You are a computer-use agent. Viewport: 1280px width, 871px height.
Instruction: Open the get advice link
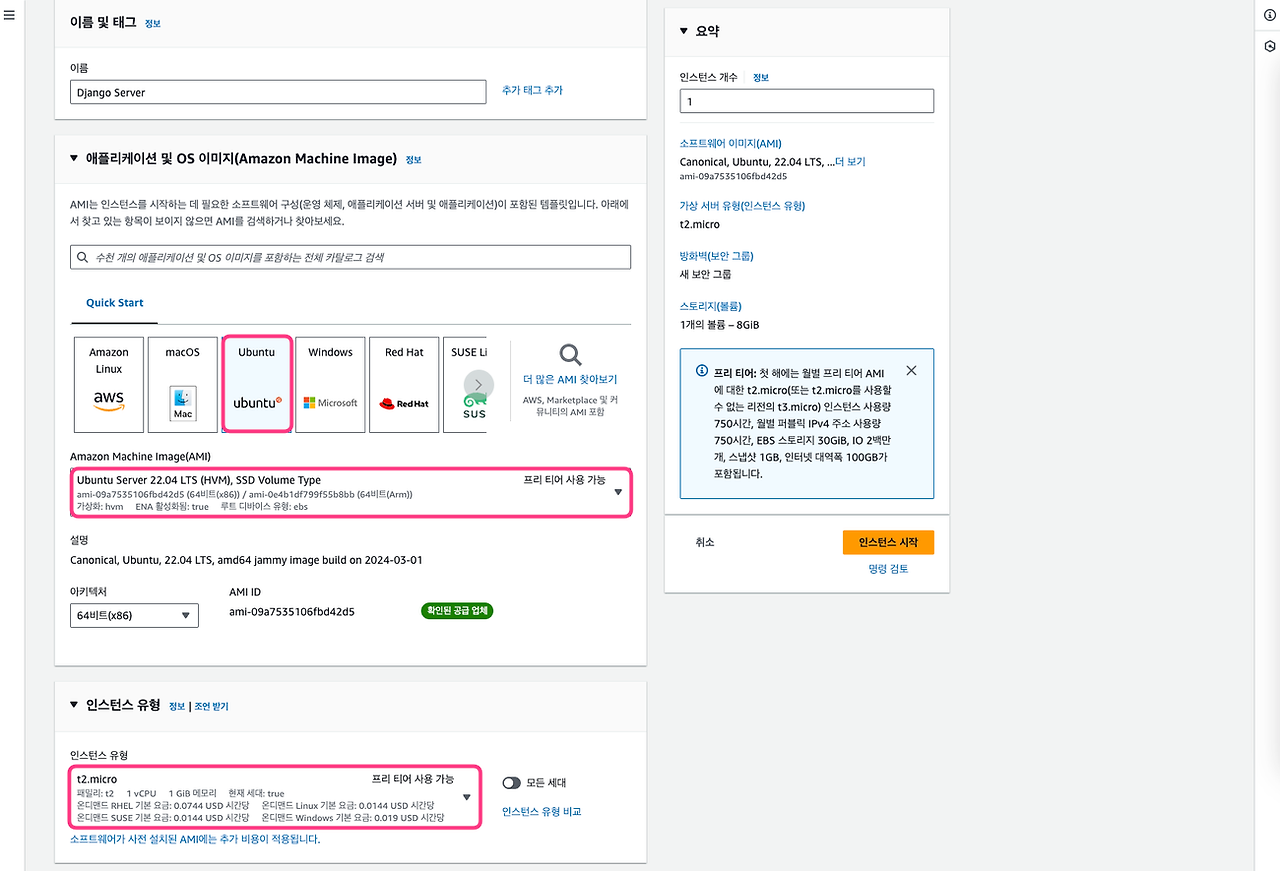tap(211, 706)
